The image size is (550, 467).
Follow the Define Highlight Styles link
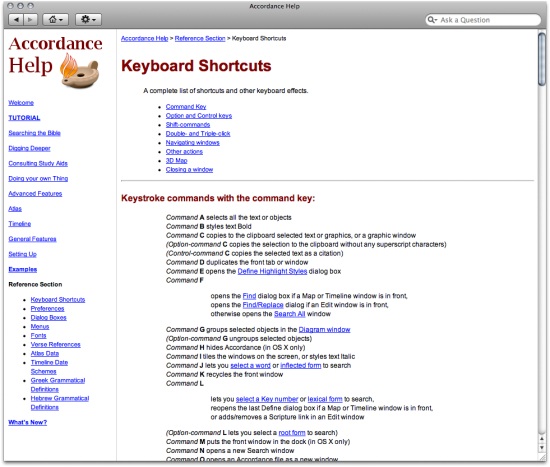[272, 271]
